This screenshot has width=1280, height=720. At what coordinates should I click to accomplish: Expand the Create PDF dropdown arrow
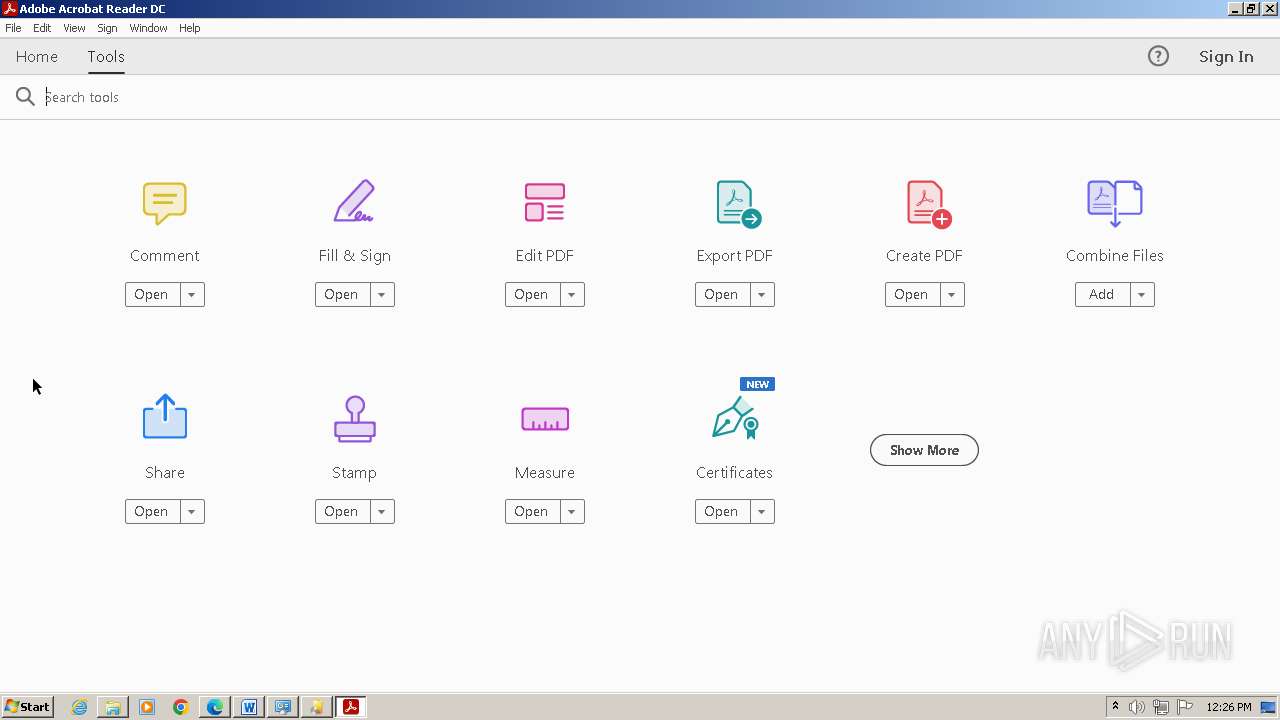(x=951, y=294)
